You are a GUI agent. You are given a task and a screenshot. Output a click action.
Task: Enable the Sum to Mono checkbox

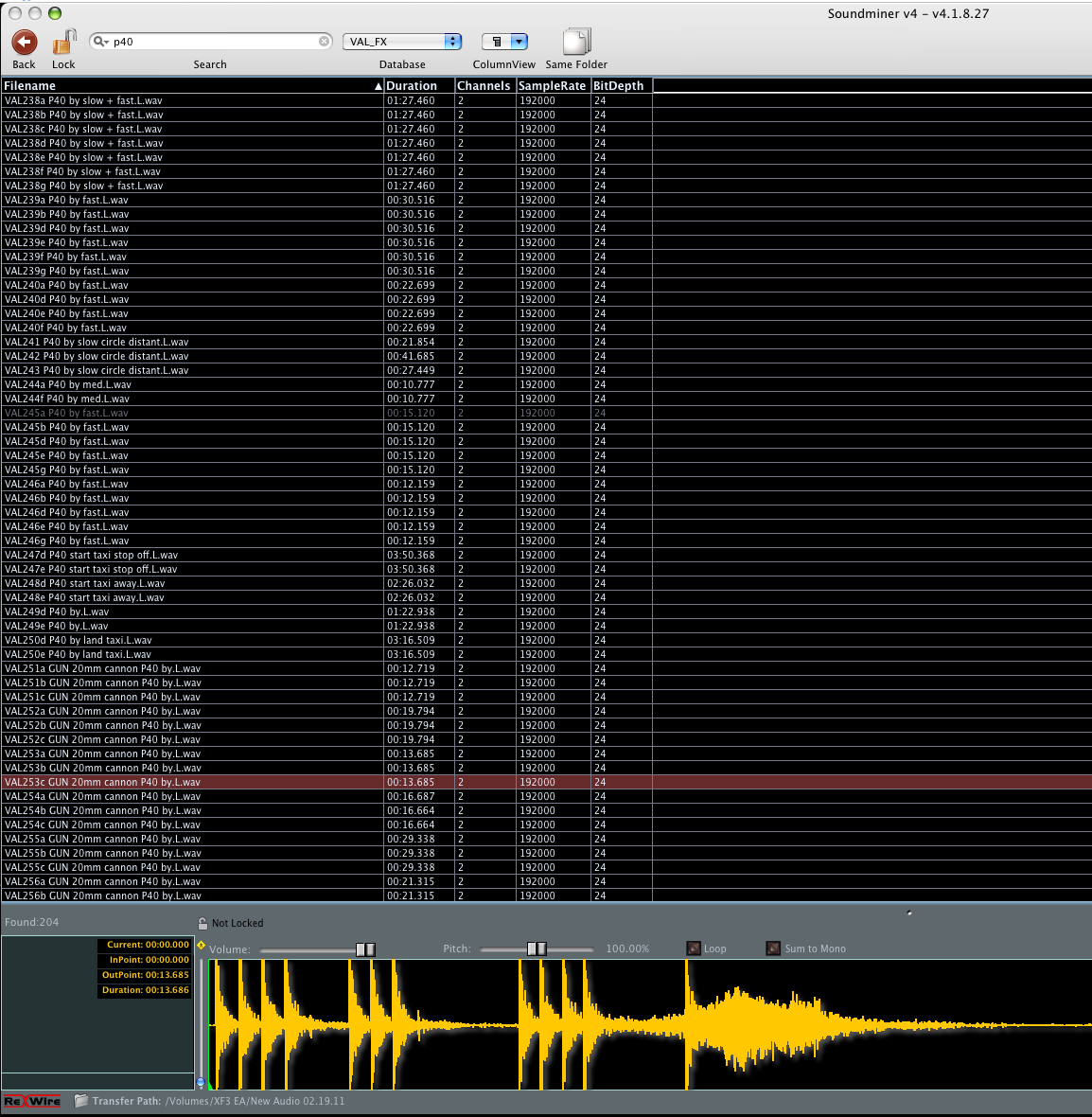(x=773, y=949)
